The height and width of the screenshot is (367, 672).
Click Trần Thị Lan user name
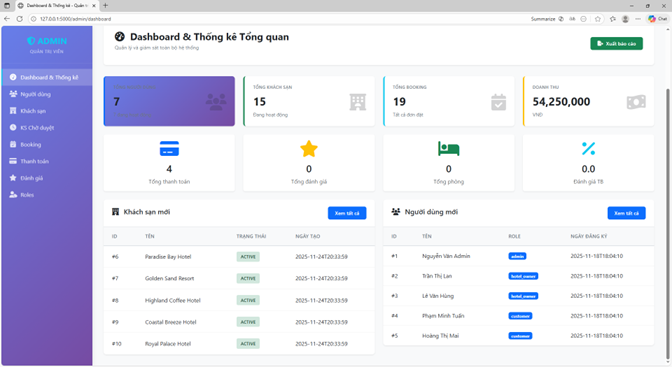pyautogui.click(x=437, y=276)
